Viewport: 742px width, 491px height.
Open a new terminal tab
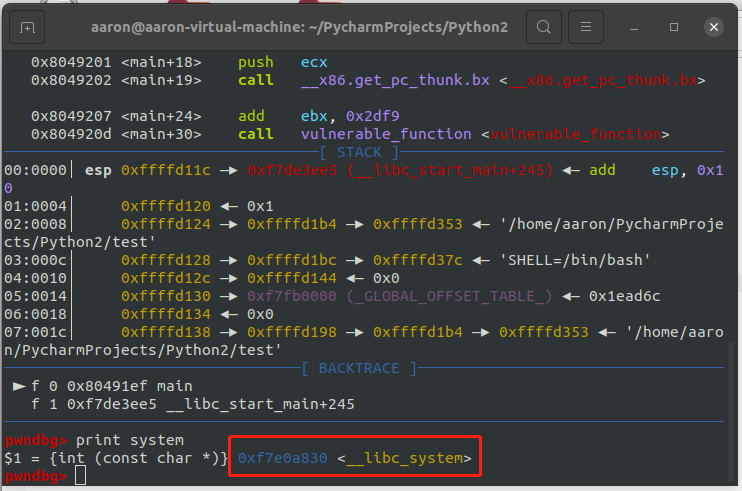[28, 27]
